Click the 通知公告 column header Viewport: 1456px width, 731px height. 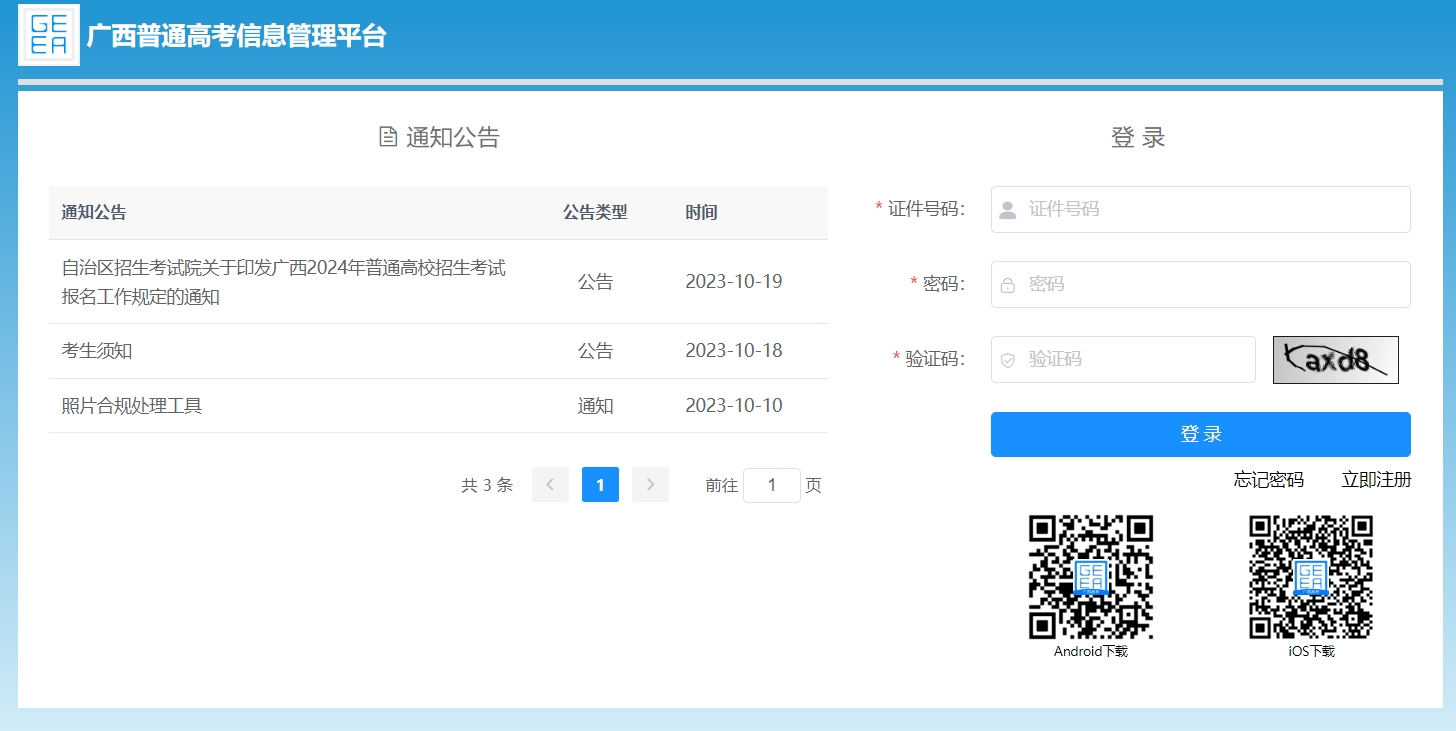tap(94, 212)
